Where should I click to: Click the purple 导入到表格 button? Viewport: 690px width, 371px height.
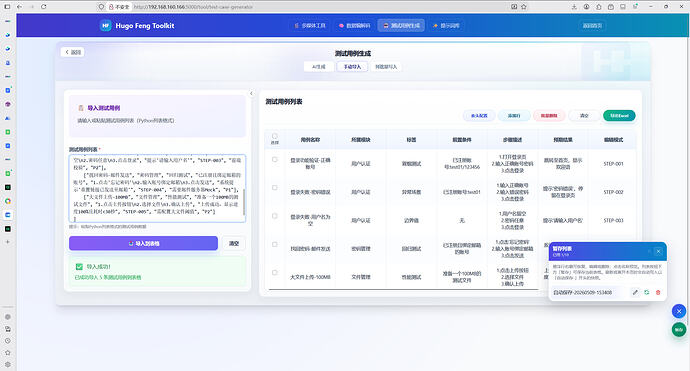point(143,243)
